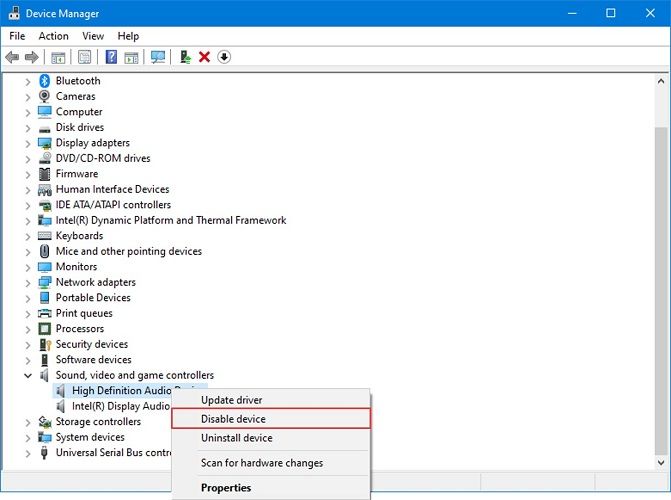Screen dimensions: 671x500
Task: Click the Processors chip icon
Action: tap(45, 328)
